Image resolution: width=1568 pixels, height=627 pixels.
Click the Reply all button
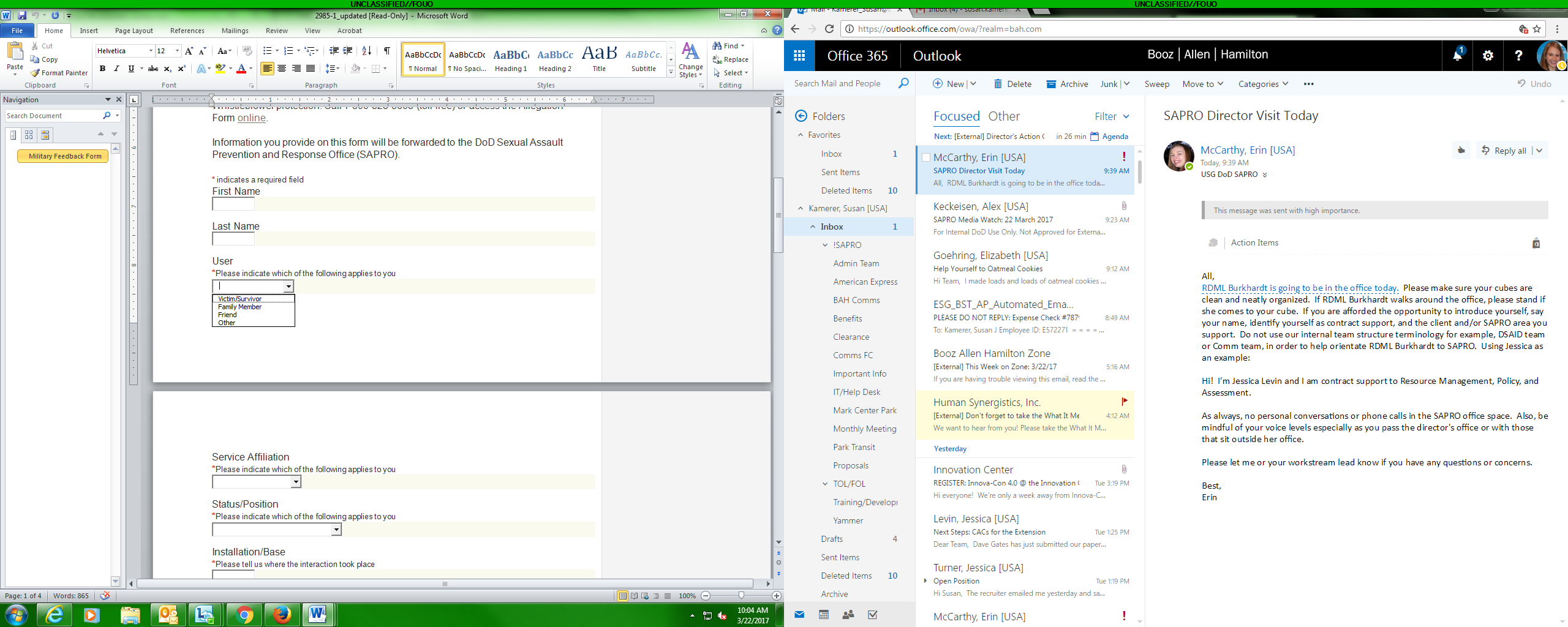coord(1504,151)
